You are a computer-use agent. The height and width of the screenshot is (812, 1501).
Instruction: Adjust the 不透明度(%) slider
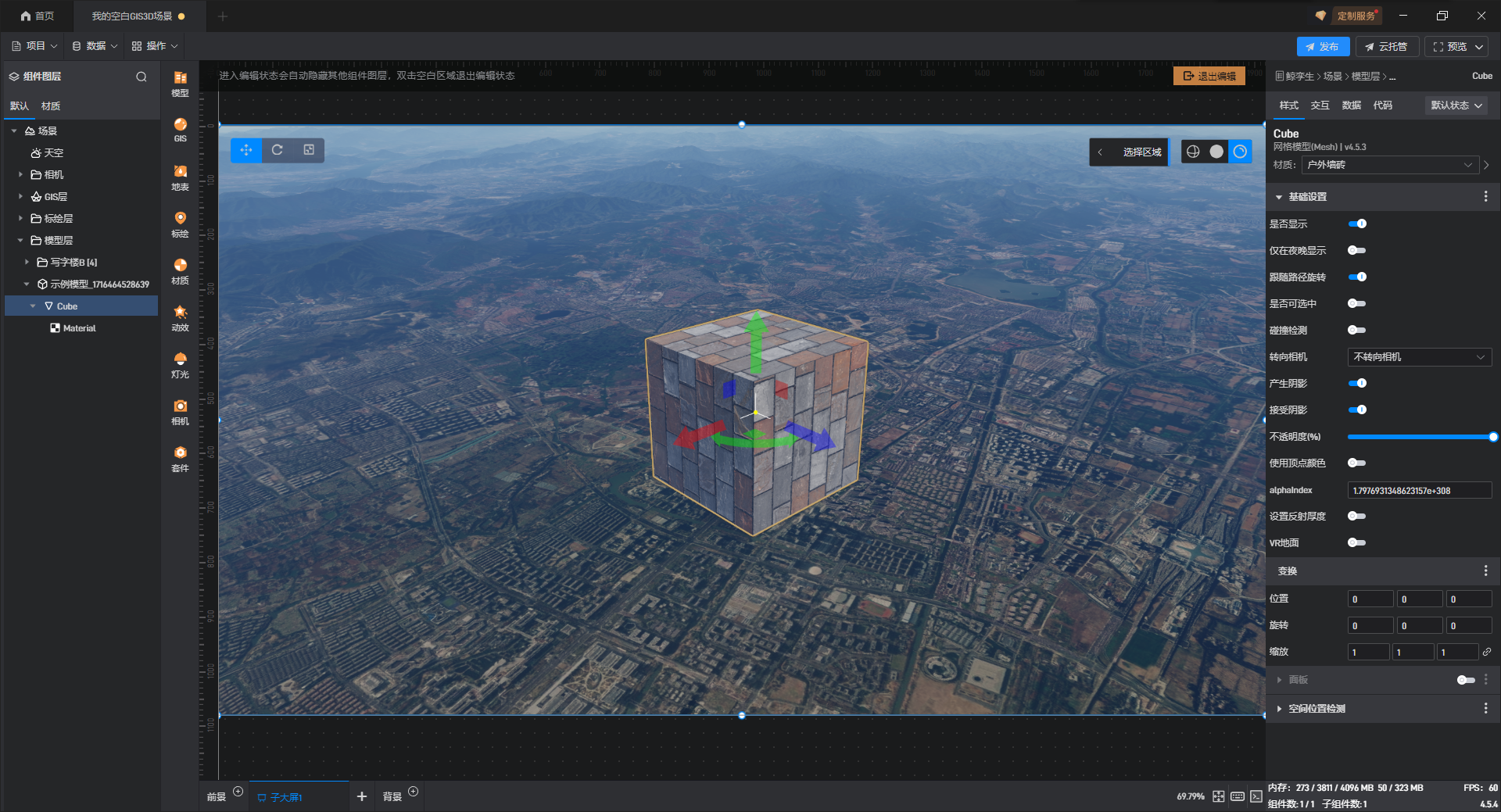click(1420, 437)
